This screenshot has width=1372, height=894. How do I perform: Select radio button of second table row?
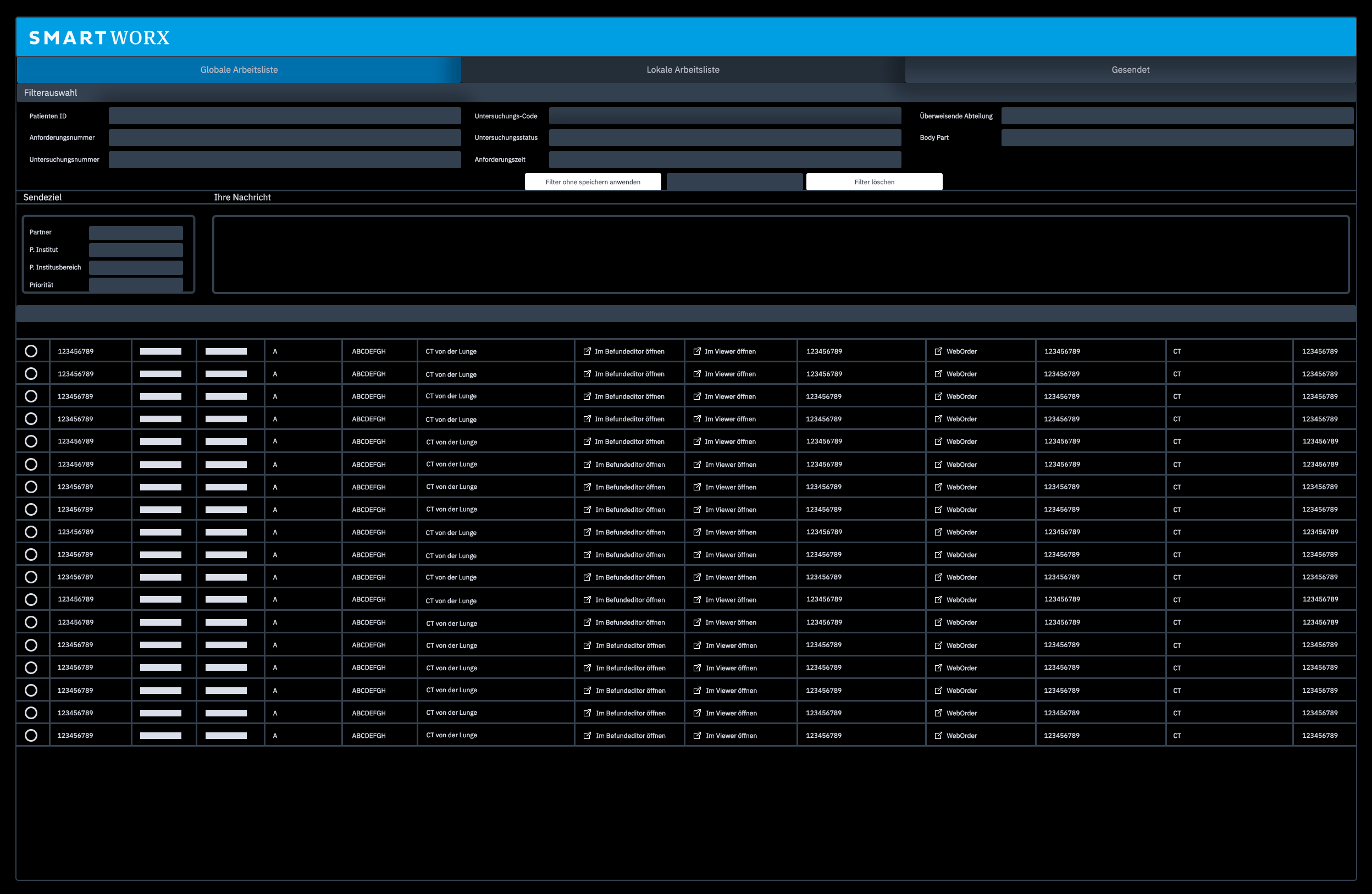pos(31,373)
